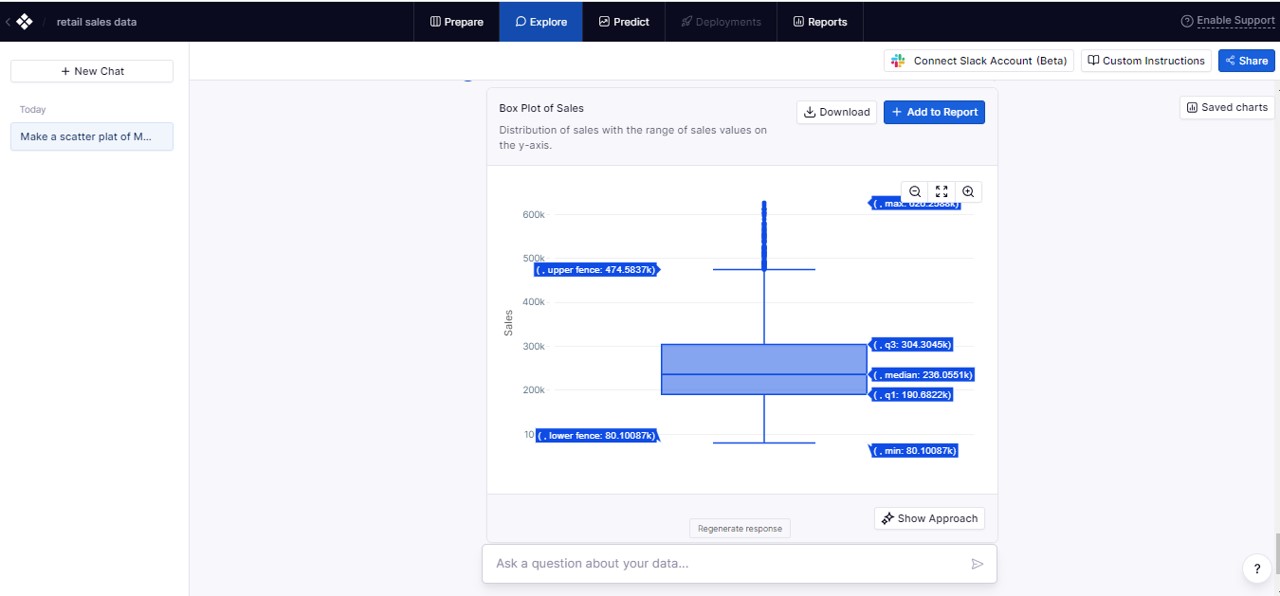This screenshot has height=596, width=1280.
Task: Open the help question mark button
Action: (x=1257, y=569)
